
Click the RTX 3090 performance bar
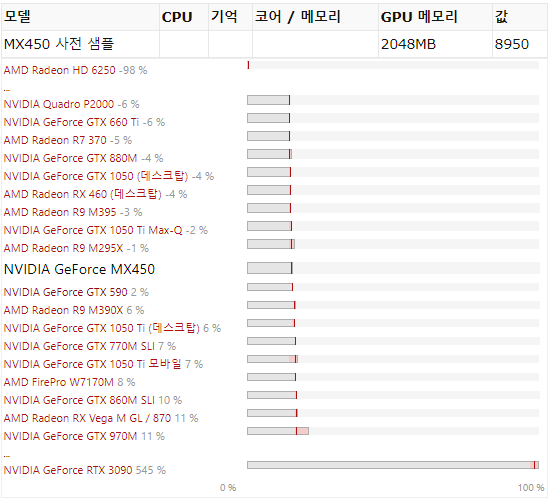393,465
